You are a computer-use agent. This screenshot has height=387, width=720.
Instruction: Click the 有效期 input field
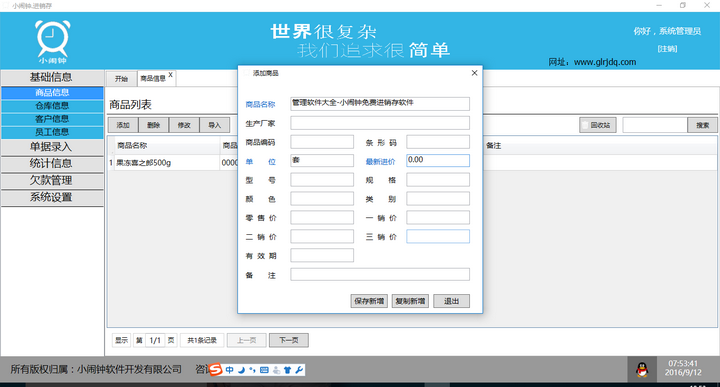(x=322, y=255)
